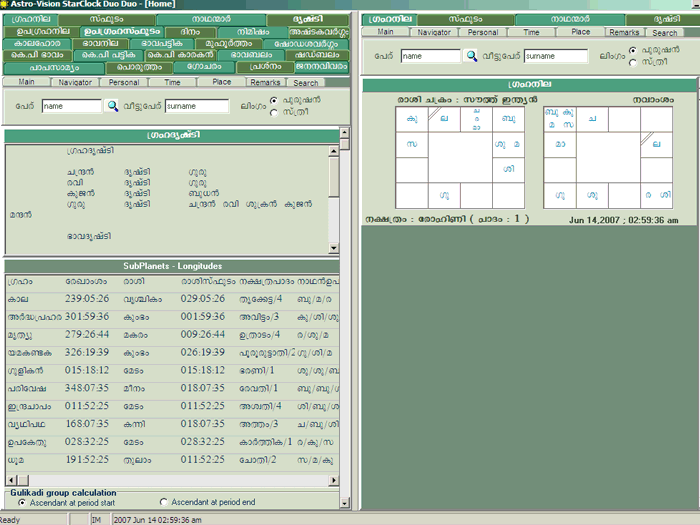Open the Navigator tab in the left pane

point(75,83)
